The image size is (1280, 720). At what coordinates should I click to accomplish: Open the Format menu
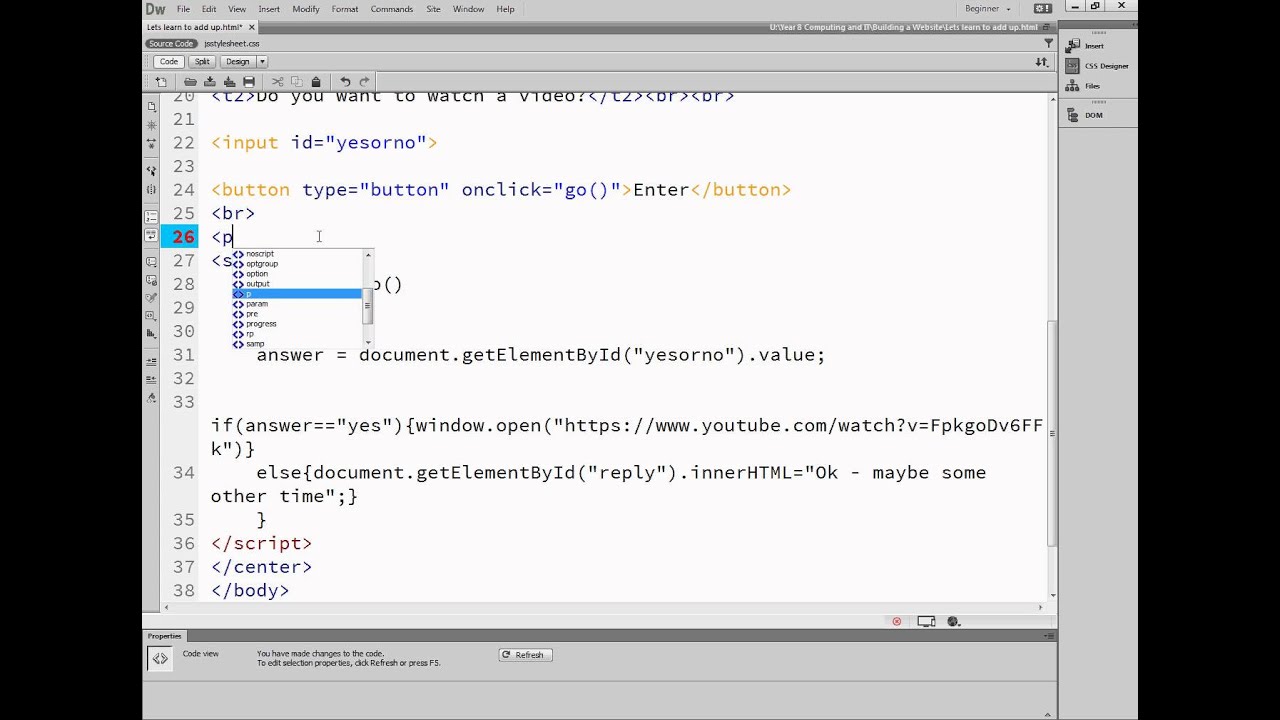[x=345, y=9]
